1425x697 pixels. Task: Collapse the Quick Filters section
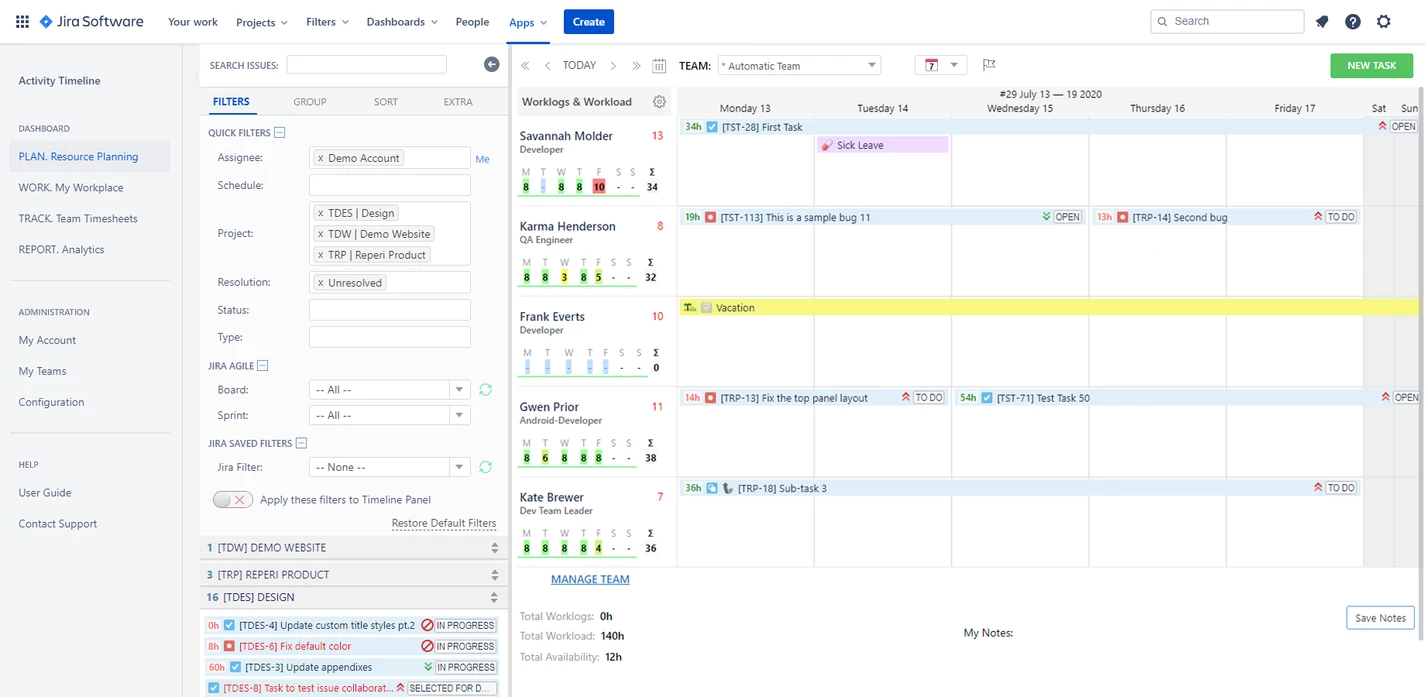tap(279, 133)
